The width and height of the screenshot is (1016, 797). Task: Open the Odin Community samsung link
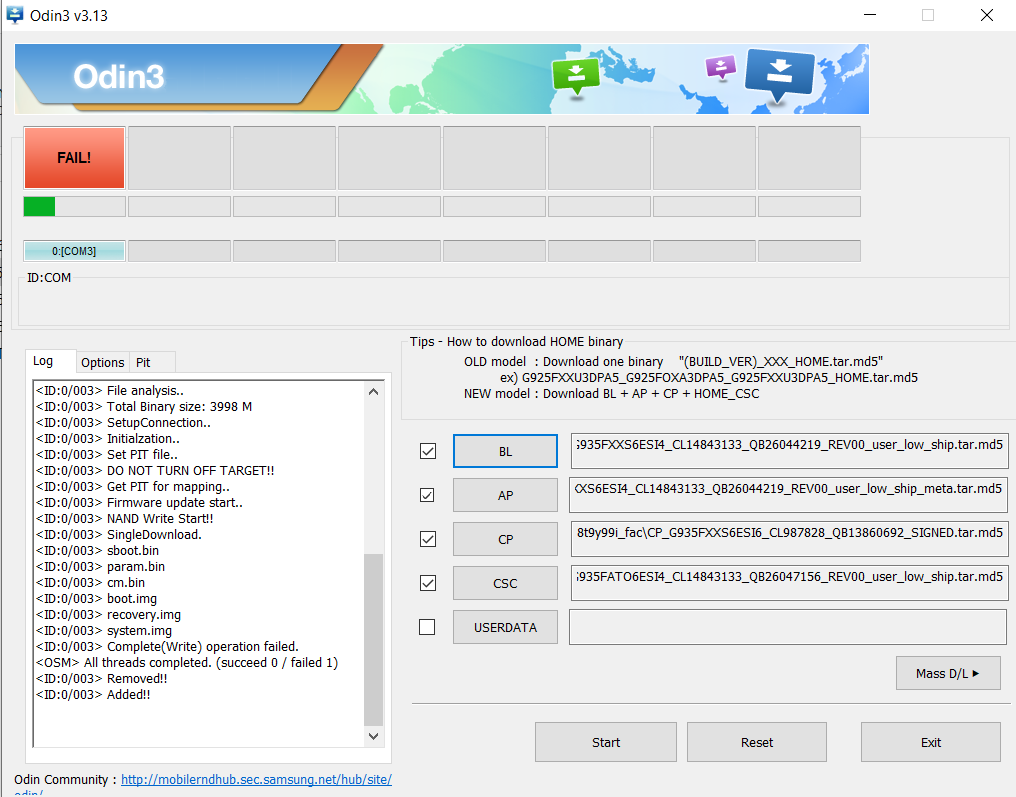(x=256, y=780)
